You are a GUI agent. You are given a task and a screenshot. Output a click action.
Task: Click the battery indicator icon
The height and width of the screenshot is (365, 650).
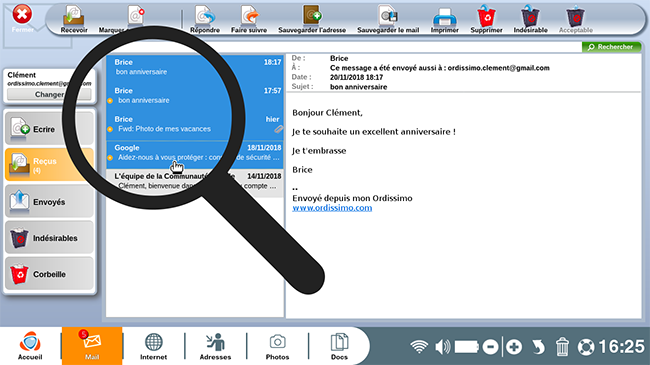(467, 346)
